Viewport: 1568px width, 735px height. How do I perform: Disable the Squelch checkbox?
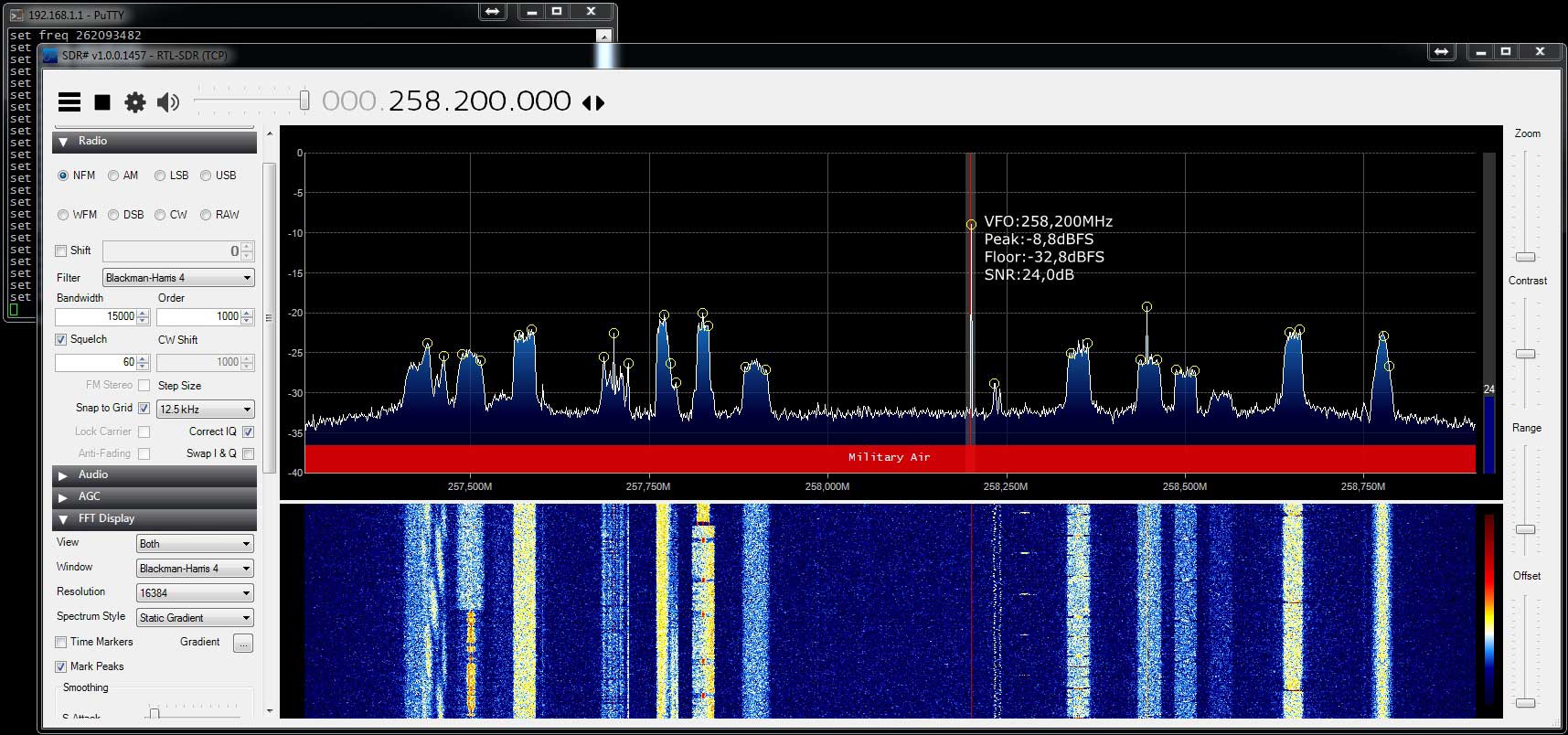61,339
